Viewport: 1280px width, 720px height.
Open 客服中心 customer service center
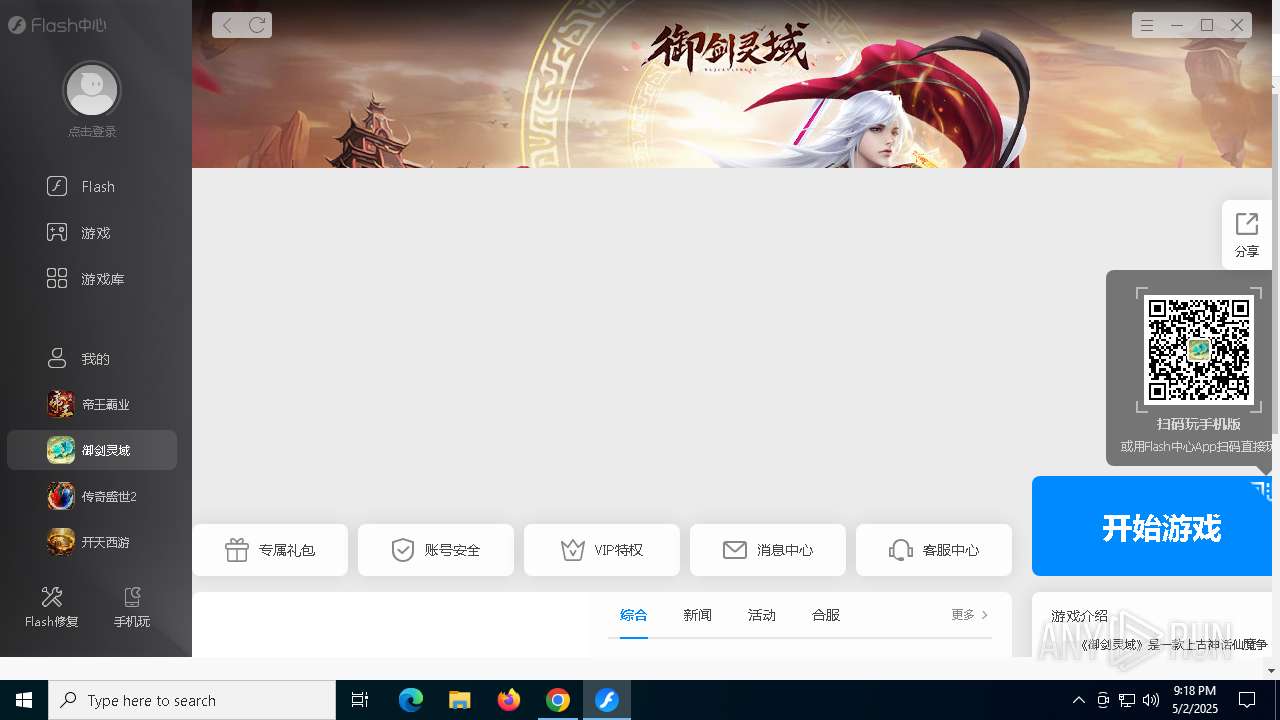(934, 550)
